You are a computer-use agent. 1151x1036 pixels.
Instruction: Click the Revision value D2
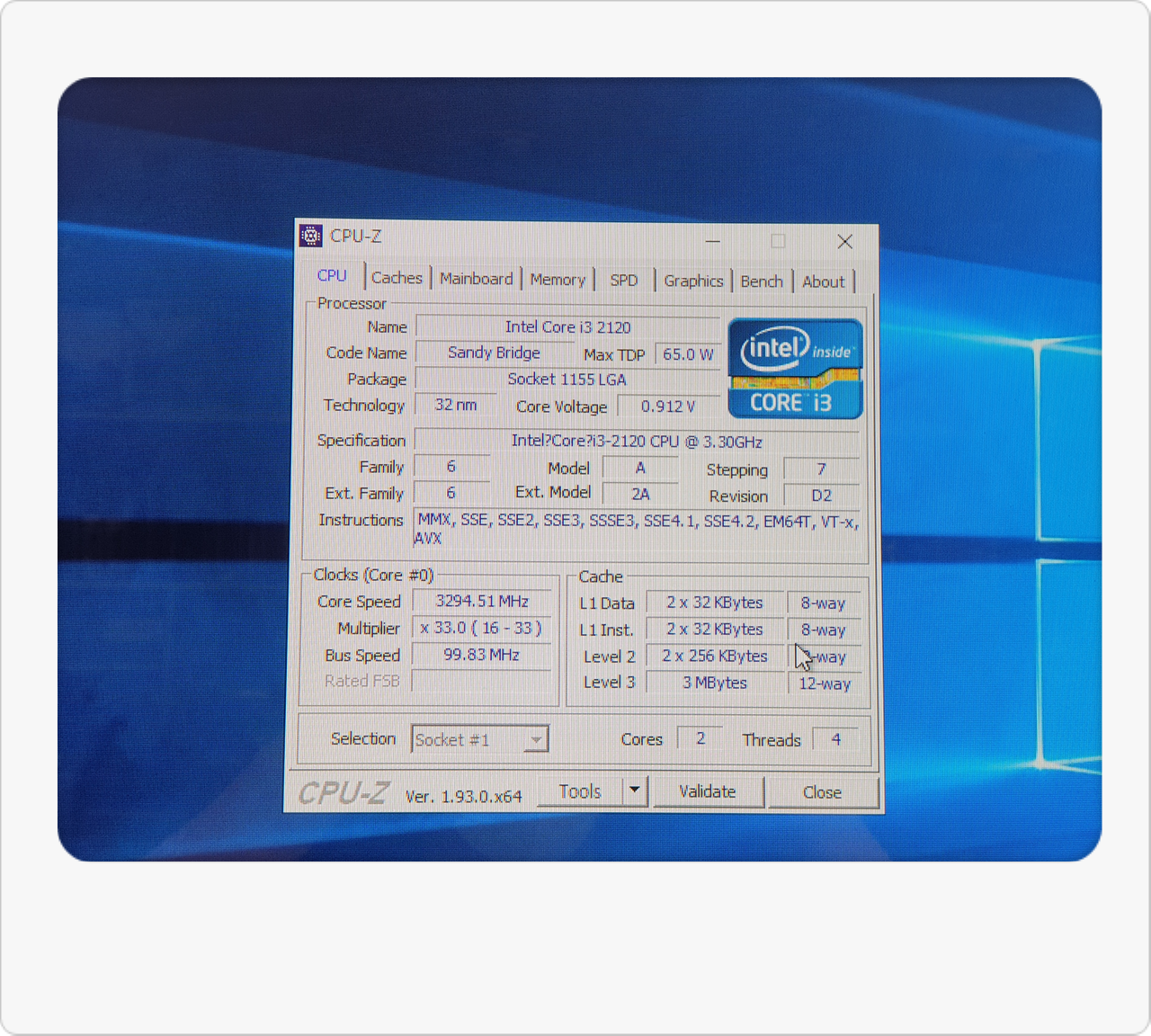click(x=822, y=496)
